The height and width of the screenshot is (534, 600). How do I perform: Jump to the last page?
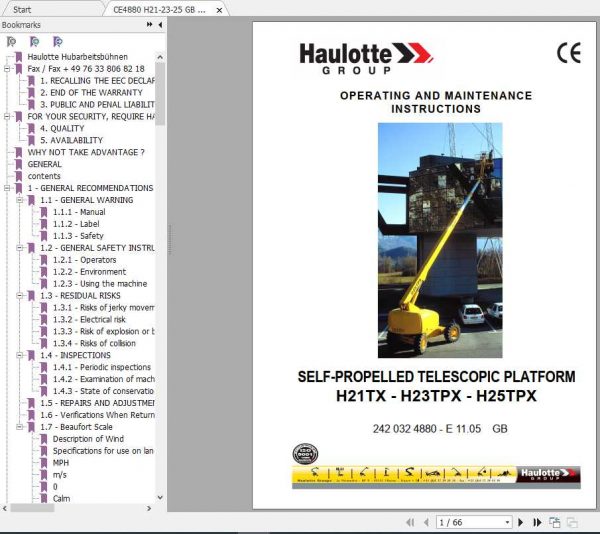tap(537, 522)
